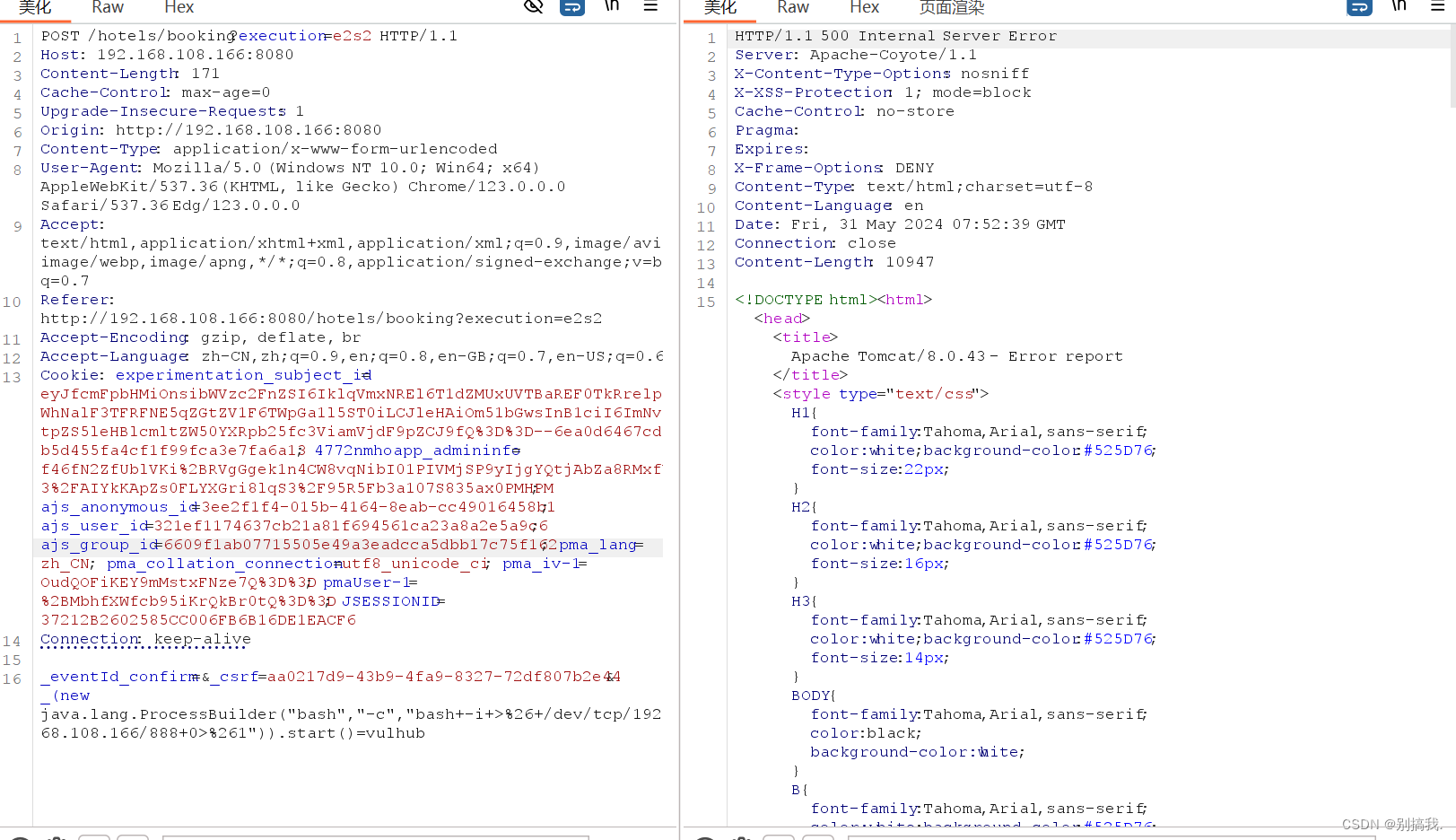This screenshot has height=840, width=1456.
Task: Click the Expires: response header
Action: click(x=772, y=149)
